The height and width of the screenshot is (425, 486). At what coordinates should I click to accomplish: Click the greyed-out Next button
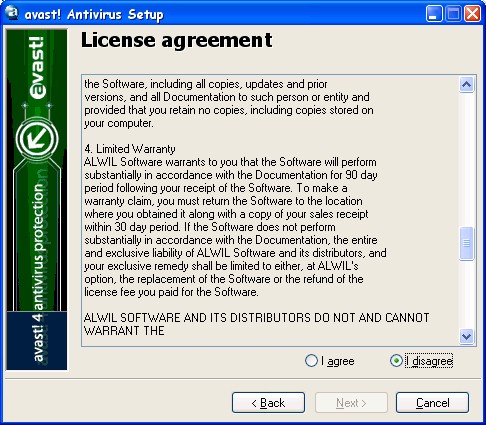pyautogui.click(x=351, y=403)
